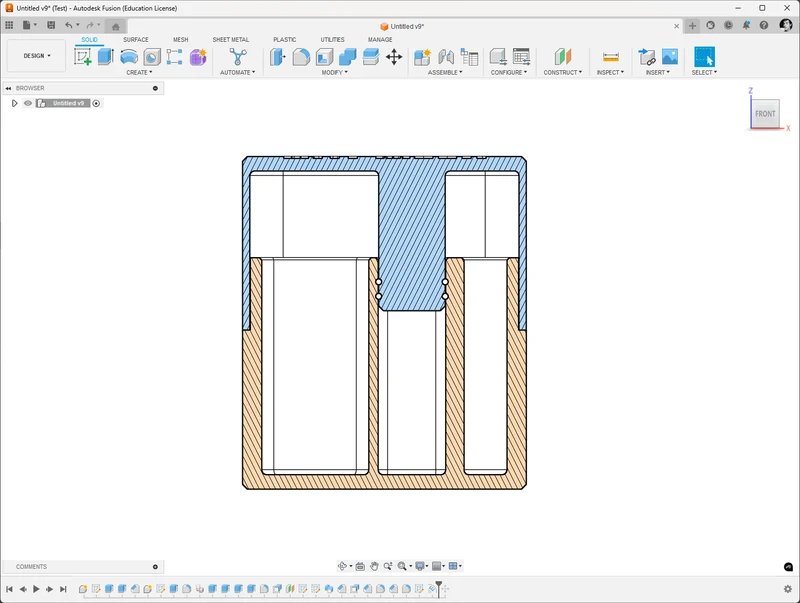The width and height of the screenshot is (800, 603).
Task: Click the Insert image canvas icon
Action: pyautogui.click(x=670, y=57)
